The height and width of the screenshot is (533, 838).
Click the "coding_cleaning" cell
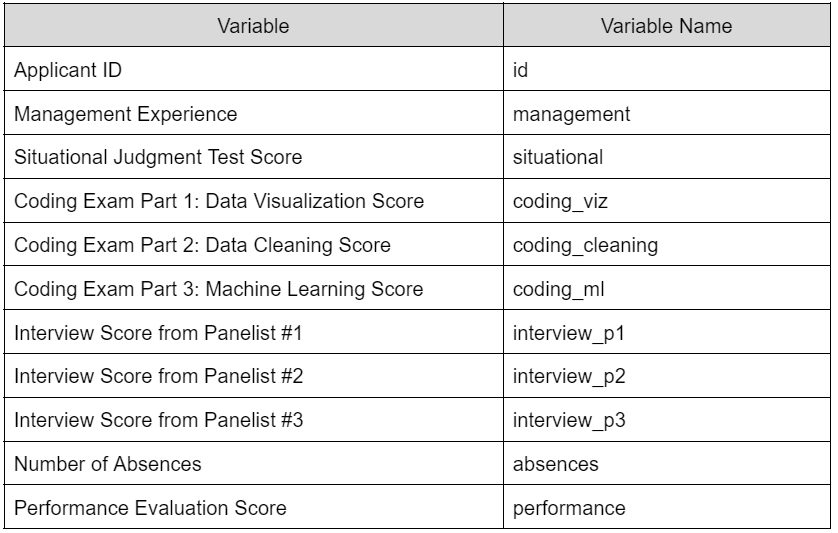(x=585, y=245)
